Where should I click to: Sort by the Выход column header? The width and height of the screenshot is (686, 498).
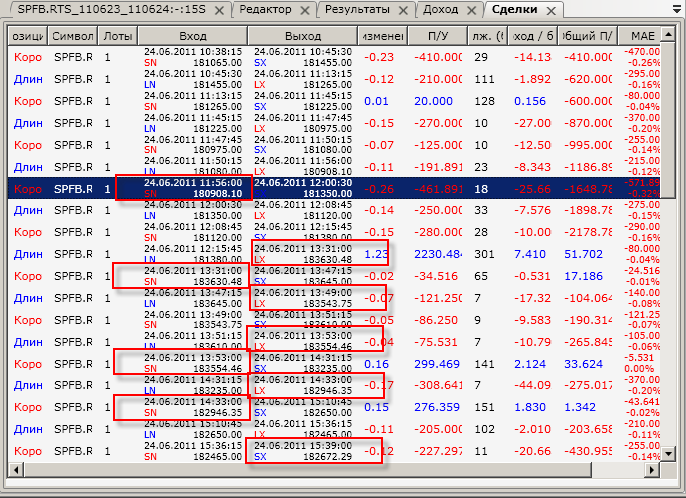[x=303, y=36]
